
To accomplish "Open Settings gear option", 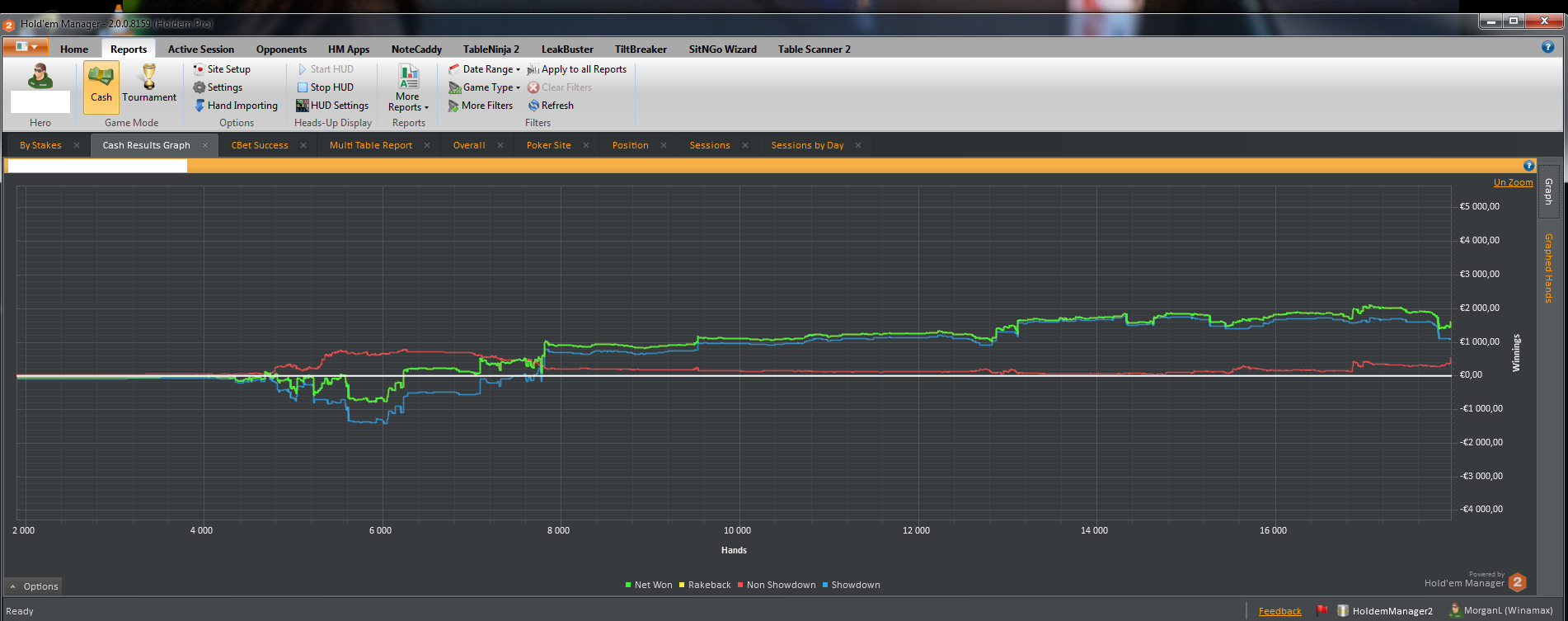I will (218, 87).
